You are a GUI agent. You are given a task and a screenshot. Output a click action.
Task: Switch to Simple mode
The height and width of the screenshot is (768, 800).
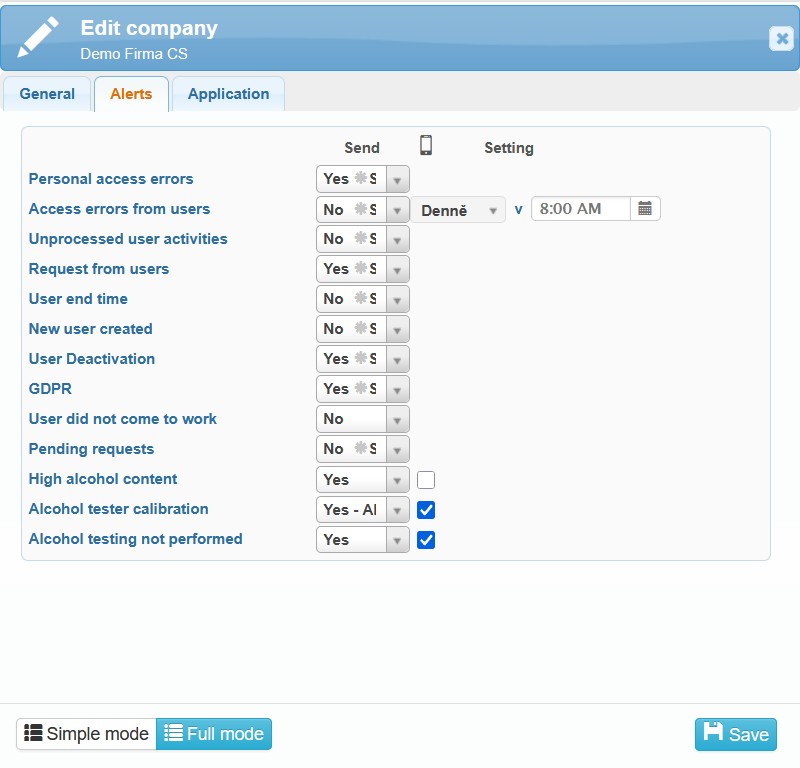[86, 734]
